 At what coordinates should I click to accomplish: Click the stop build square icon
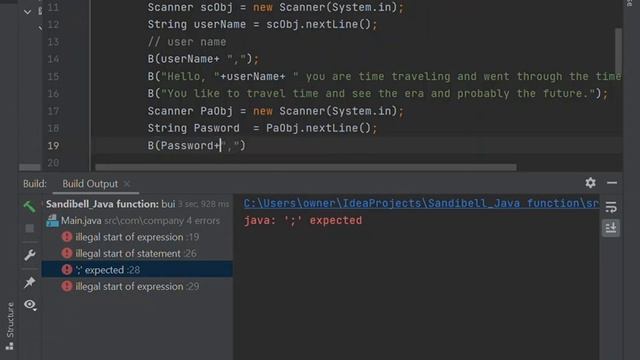pyautogui.click(x=29, y=229)
